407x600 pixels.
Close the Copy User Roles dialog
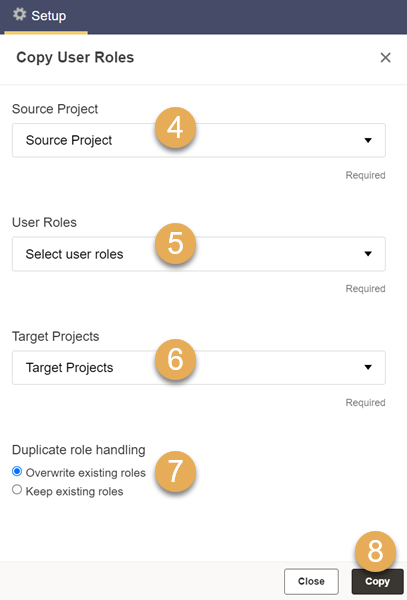tap(385, 57)
